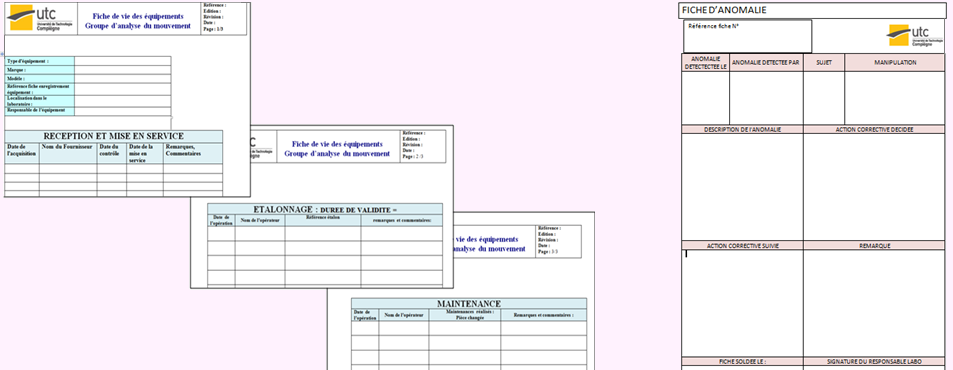Click the blank field next to 'Responsable de l'équipement'
The width and height of the screenshot is (953, 370).
pos(122,111)
